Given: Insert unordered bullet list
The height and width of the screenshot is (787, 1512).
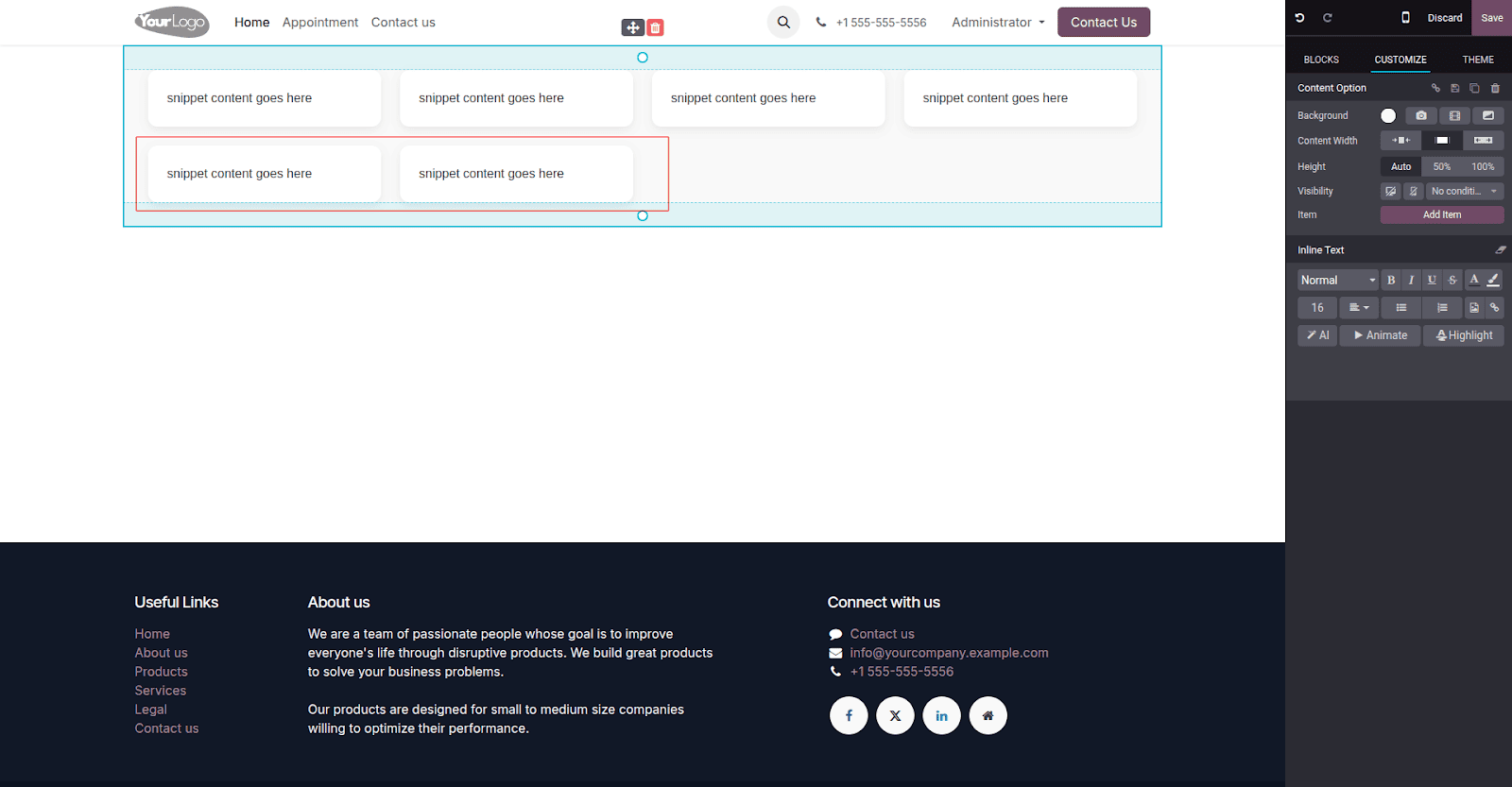Looking at the screenshot, I should click(x=1401, y=308).
